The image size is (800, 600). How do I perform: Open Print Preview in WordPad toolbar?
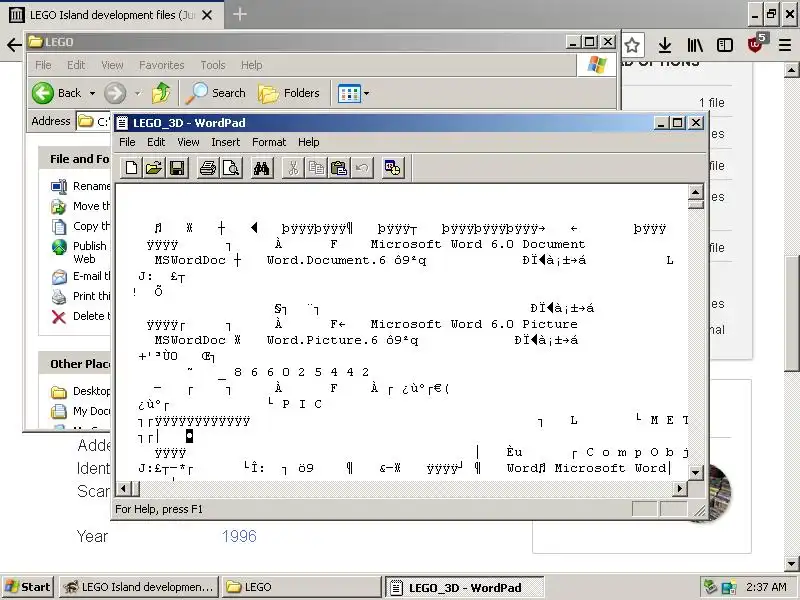[x=231, y=168]
